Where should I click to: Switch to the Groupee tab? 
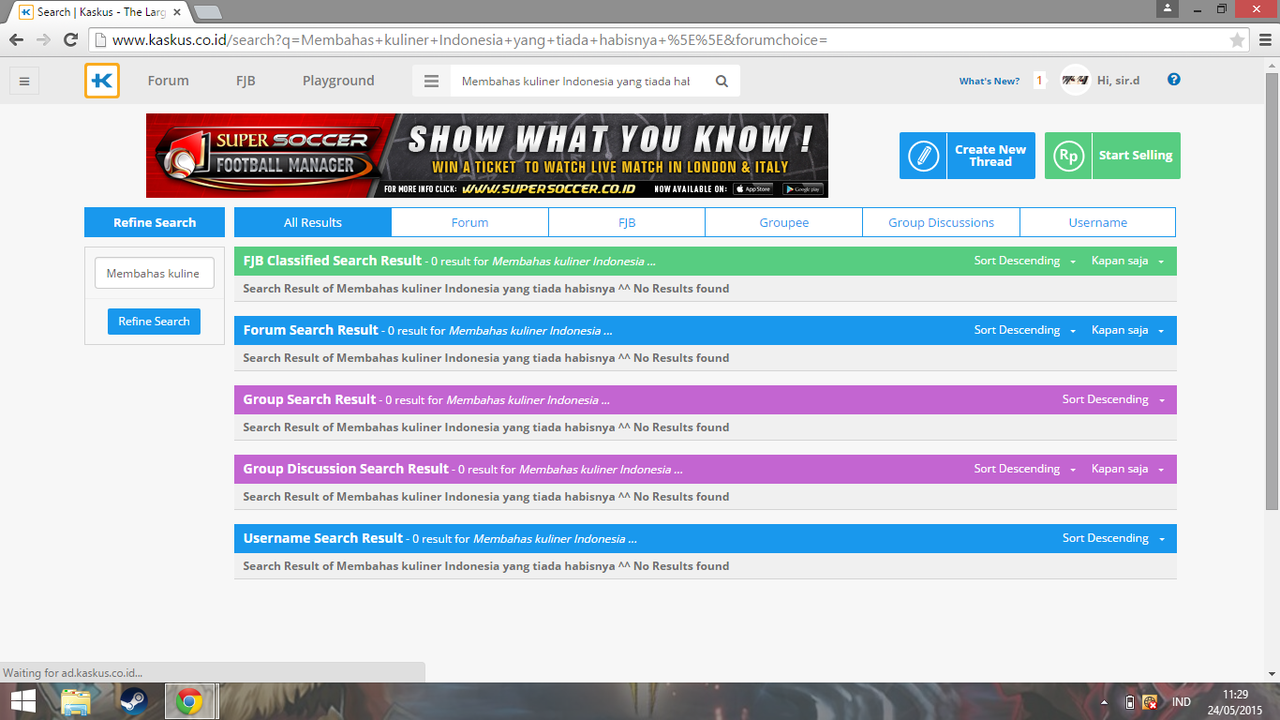tap(784, 222)
